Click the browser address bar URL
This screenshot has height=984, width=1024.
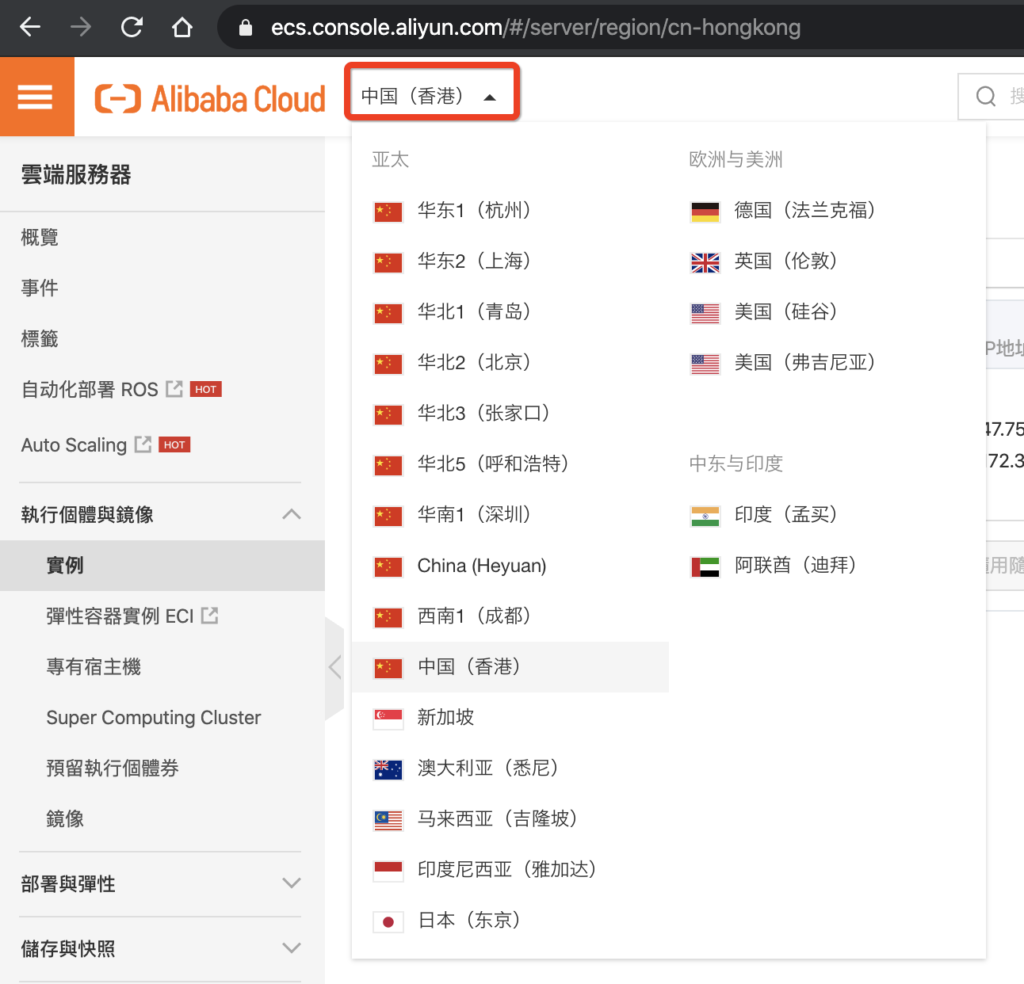coord(536,27)
